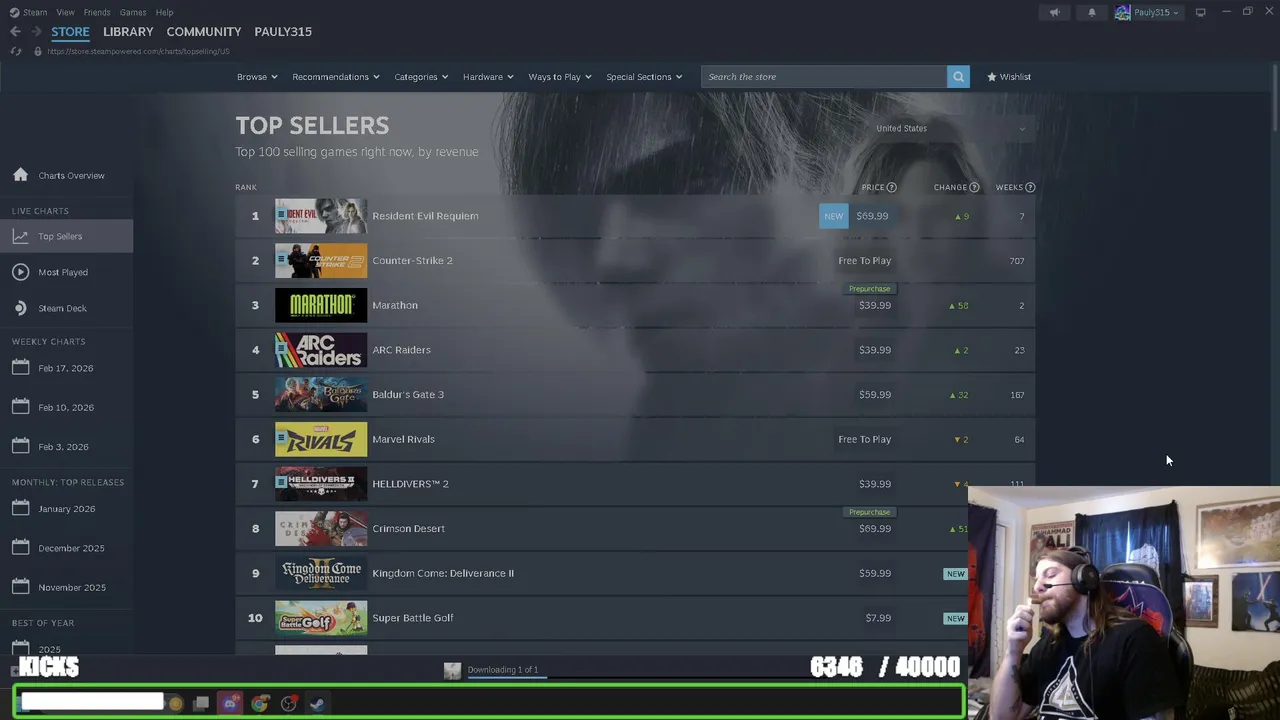Screen dimensions: 1280x720
Task: Click the Free To Play label for Marvel Rivals
Action: (x=864, y=439)
